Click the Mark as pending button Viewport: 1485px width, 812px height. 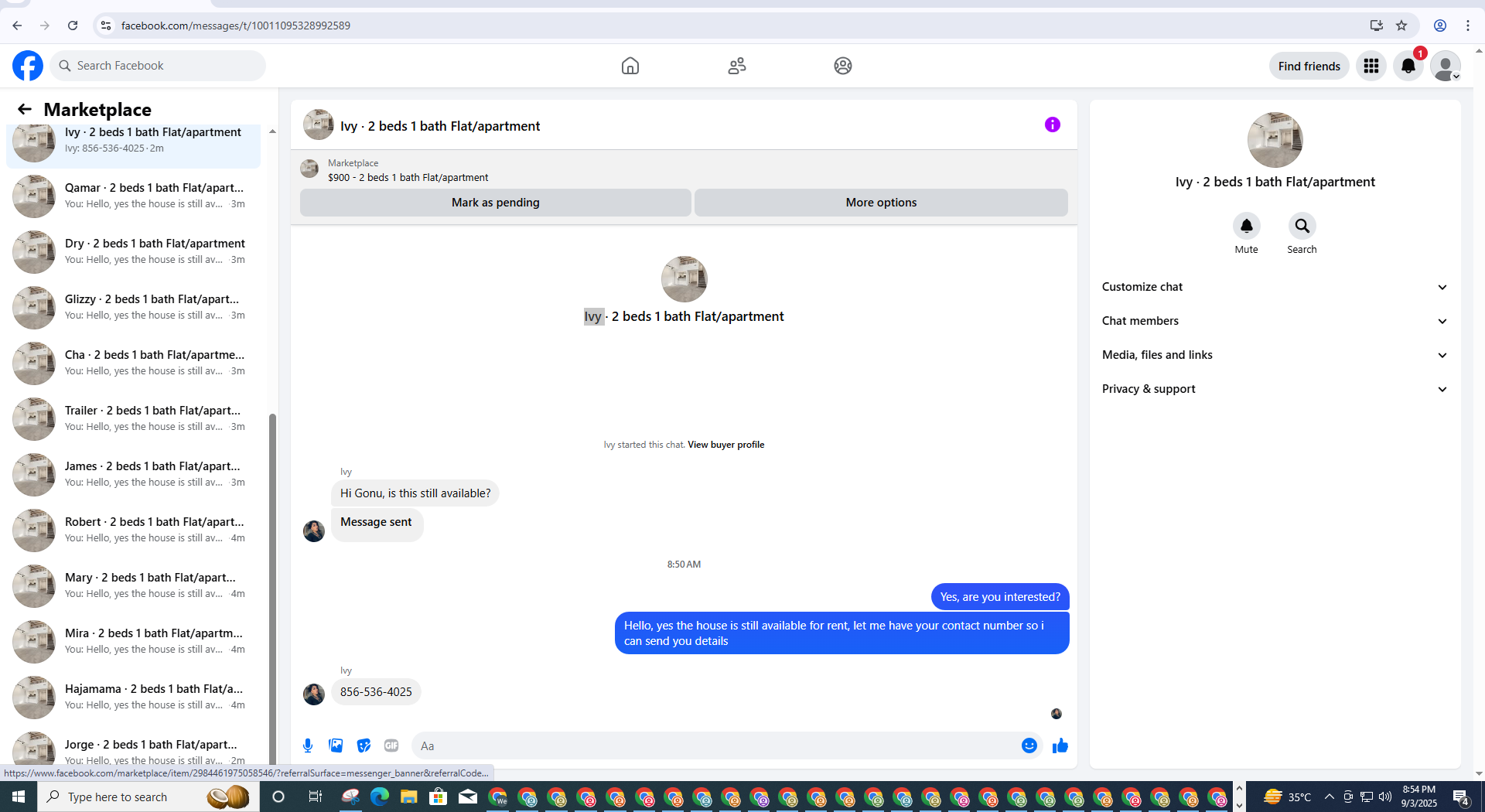pos(496,203)
